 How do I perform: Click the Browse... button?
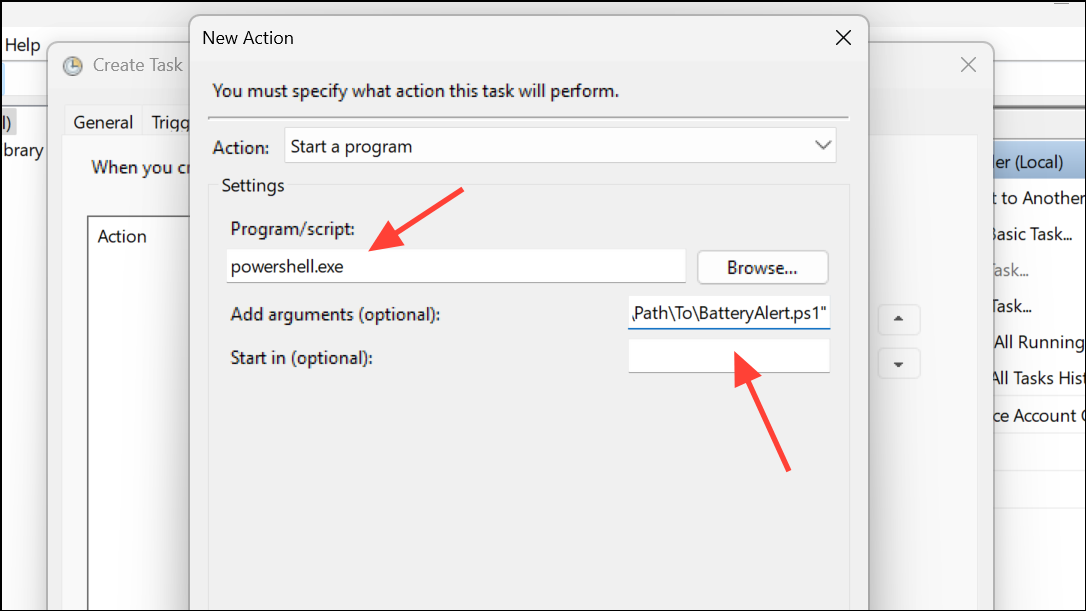pyautogui.click(x=763, y=267)
